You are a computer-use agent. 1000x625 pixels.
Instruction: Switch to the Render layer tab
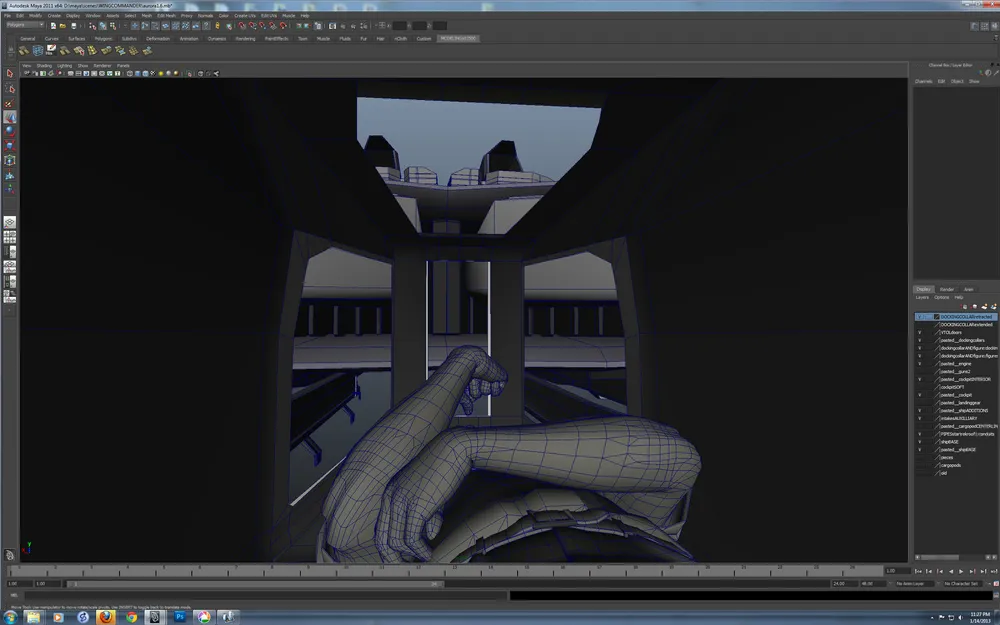point(946,289)
